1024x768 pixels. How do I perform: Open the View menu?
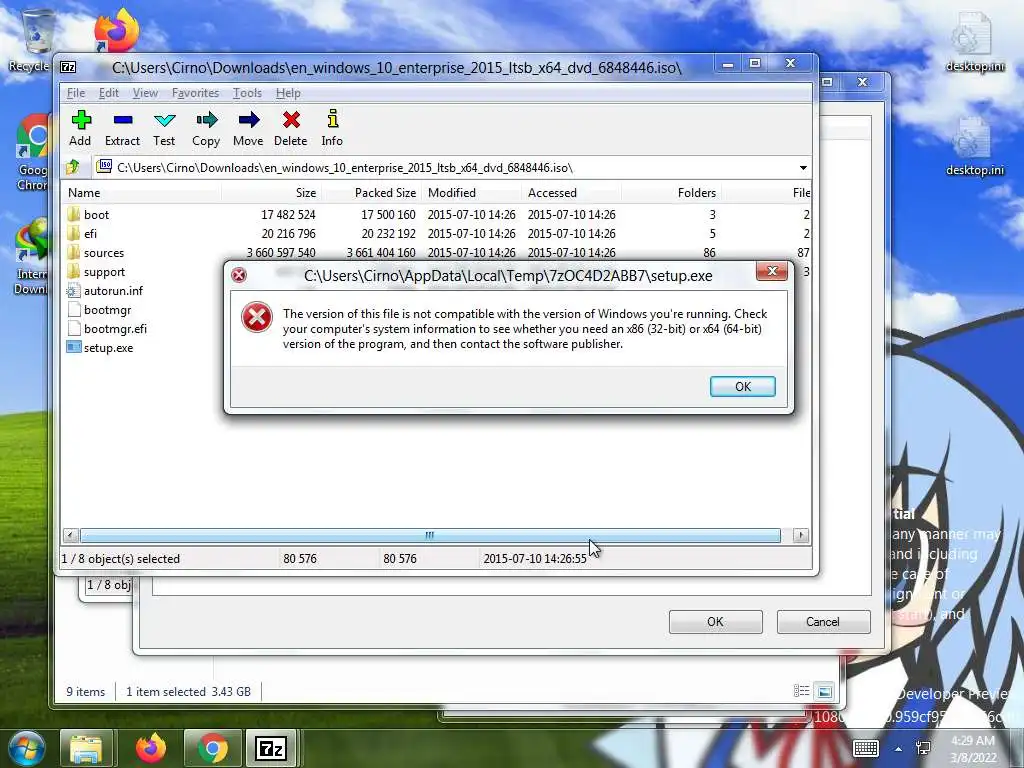[145, 93]
